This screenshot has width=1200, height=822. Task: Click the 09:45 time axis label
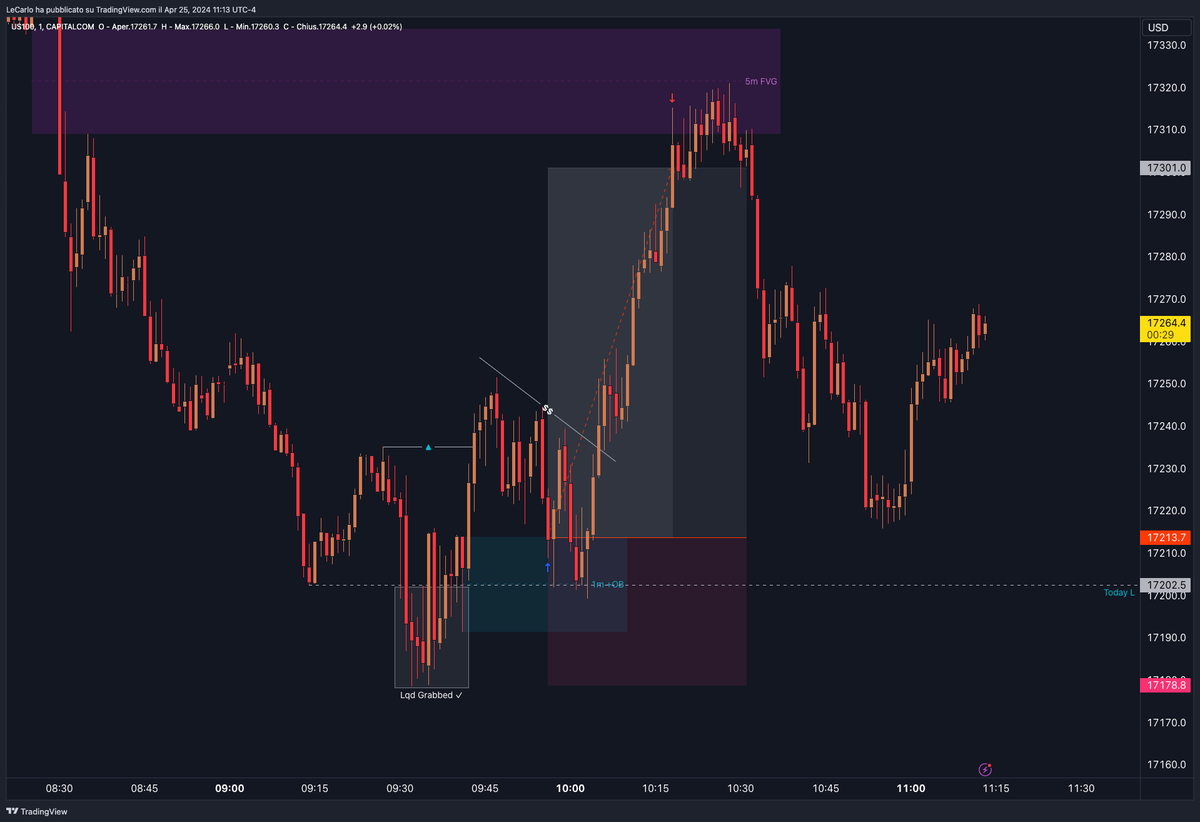485,788
